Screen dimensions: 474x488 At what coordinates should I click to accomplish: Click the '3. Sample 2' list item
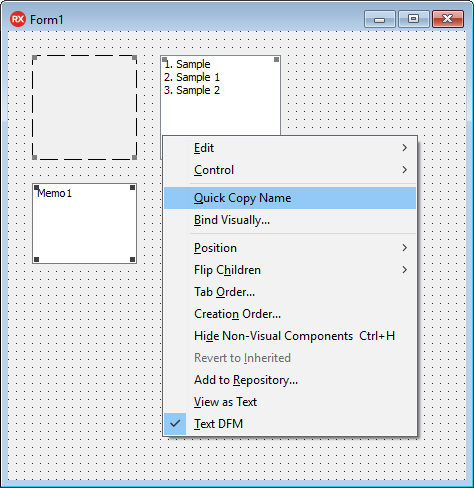(x=192, y=90)
